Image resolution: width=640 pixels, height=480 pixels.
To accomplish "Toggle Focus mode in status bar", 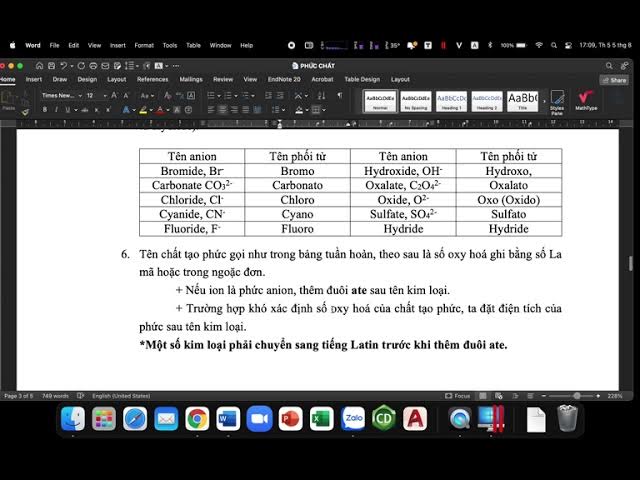I will [x=458, y=396].
